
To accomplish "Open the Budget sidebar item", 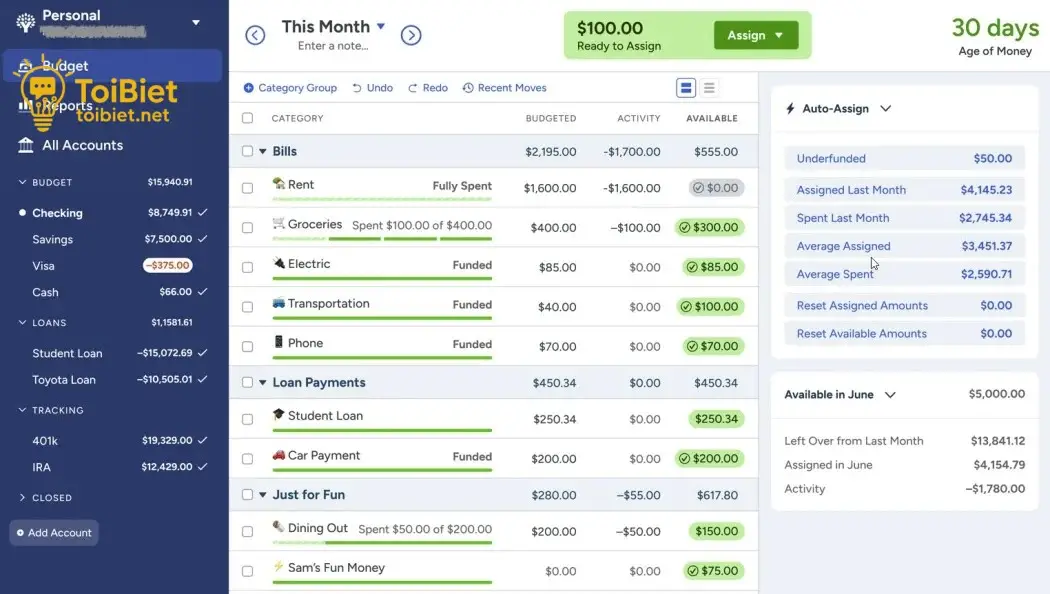I will tap(112, 66).
